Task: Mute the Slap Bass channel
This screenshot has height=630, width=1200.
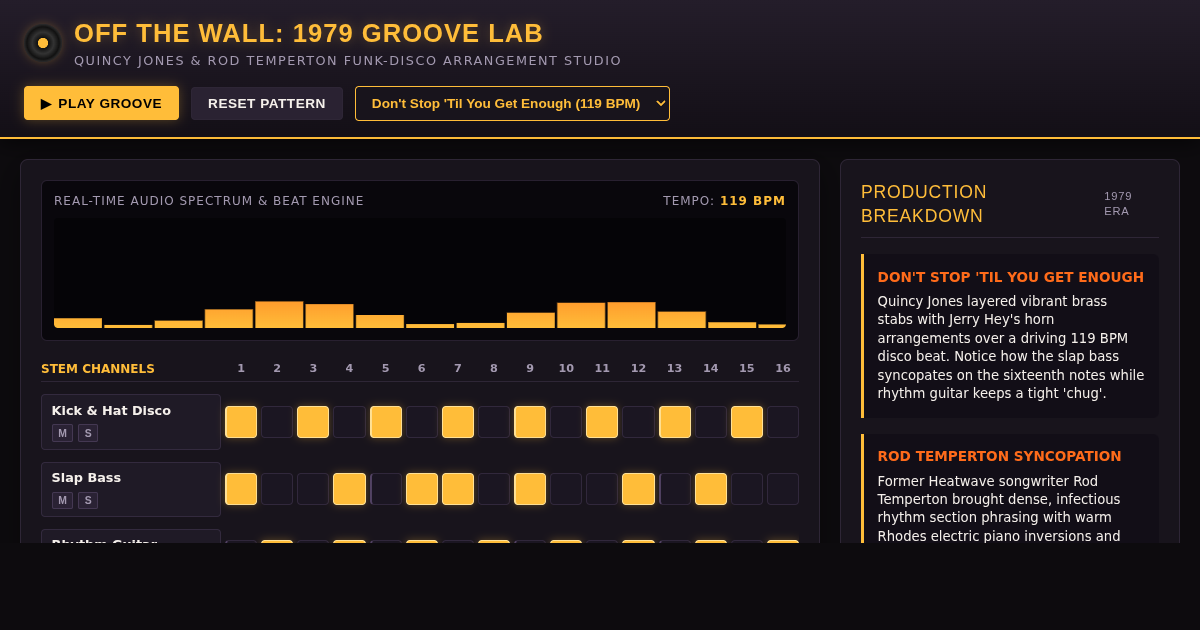Action: point(62,500)
